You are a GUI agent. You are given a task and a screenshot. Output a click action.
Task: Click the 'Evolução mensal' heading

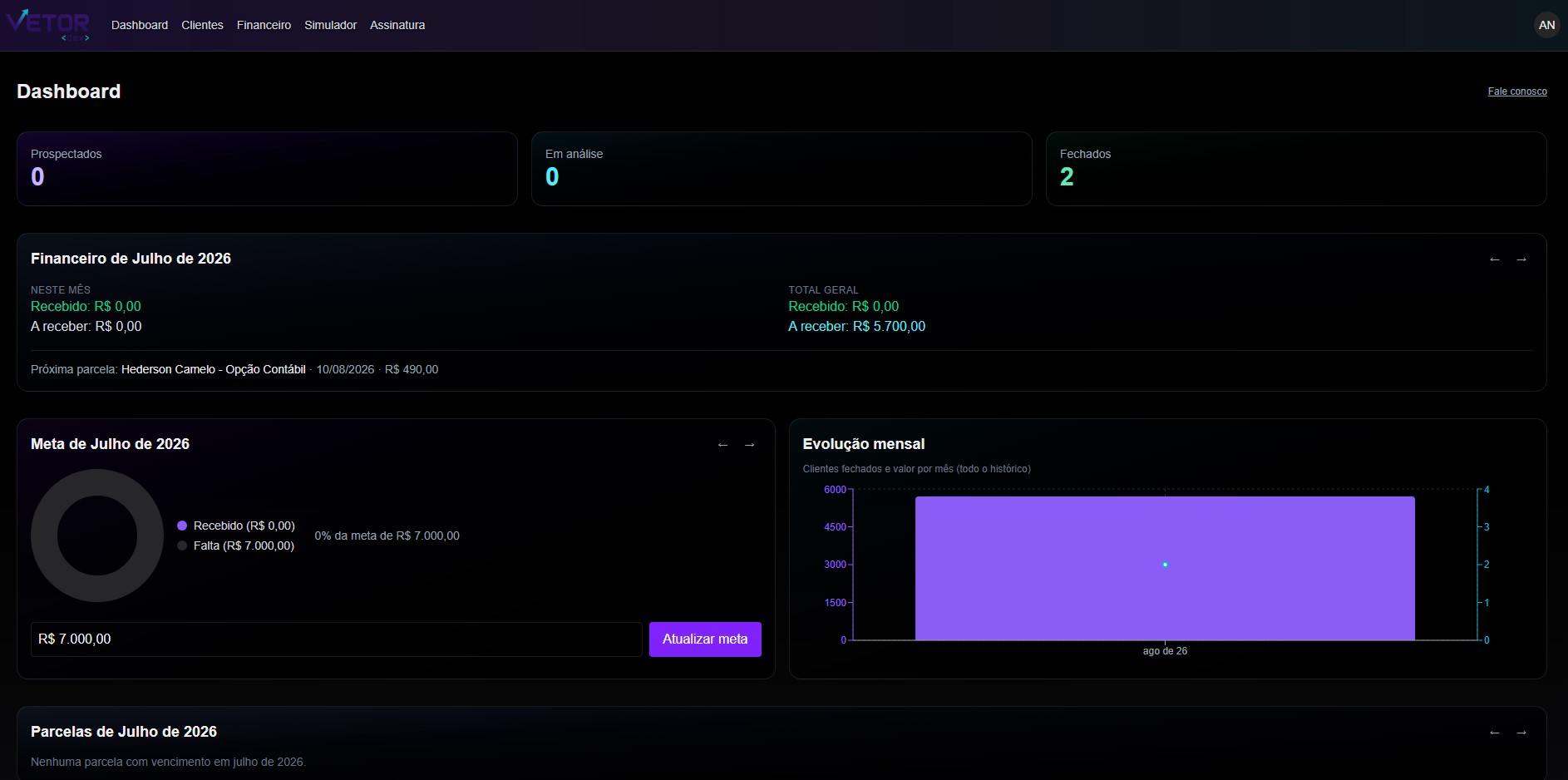click(864, 444)
